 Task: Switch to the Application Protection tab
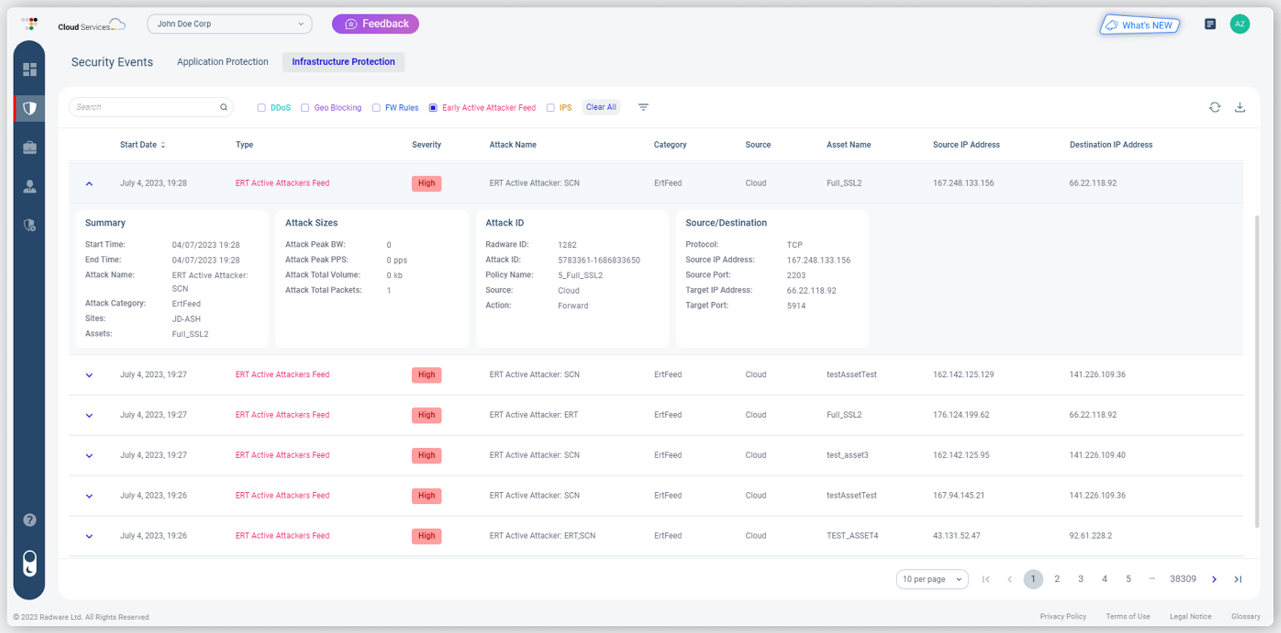pos(222,61)
